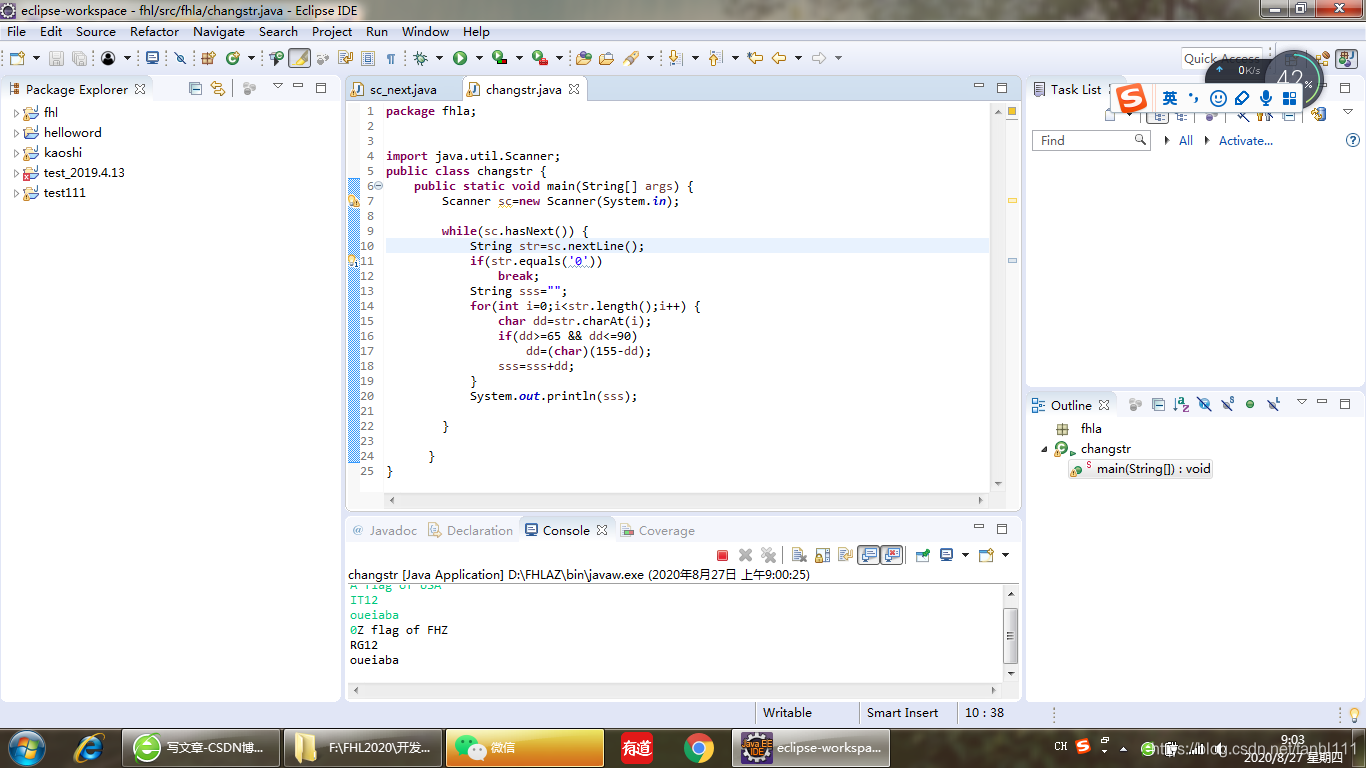
Task: Click the Pin Console icon
Action: coord(922,555)
